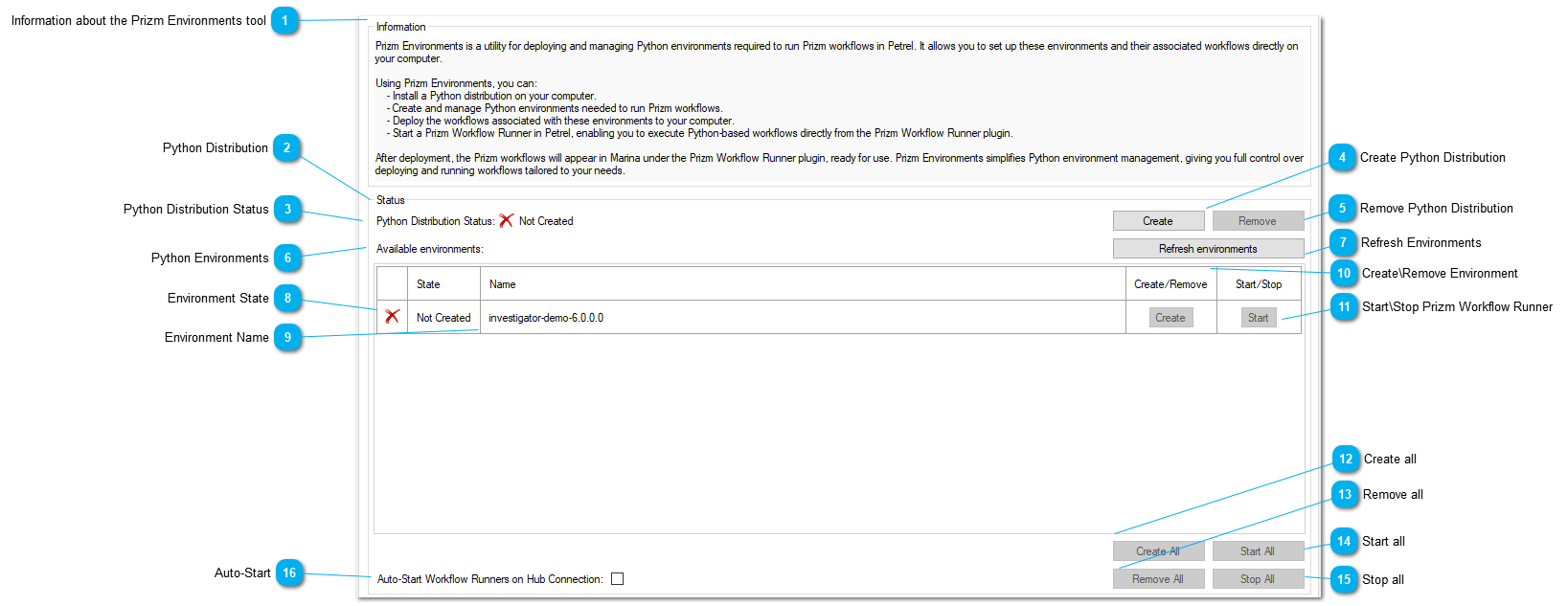Click 'Create and manage Python environments' bullet line
This screenshot has height=606, width=1568.
pos(555,108)
